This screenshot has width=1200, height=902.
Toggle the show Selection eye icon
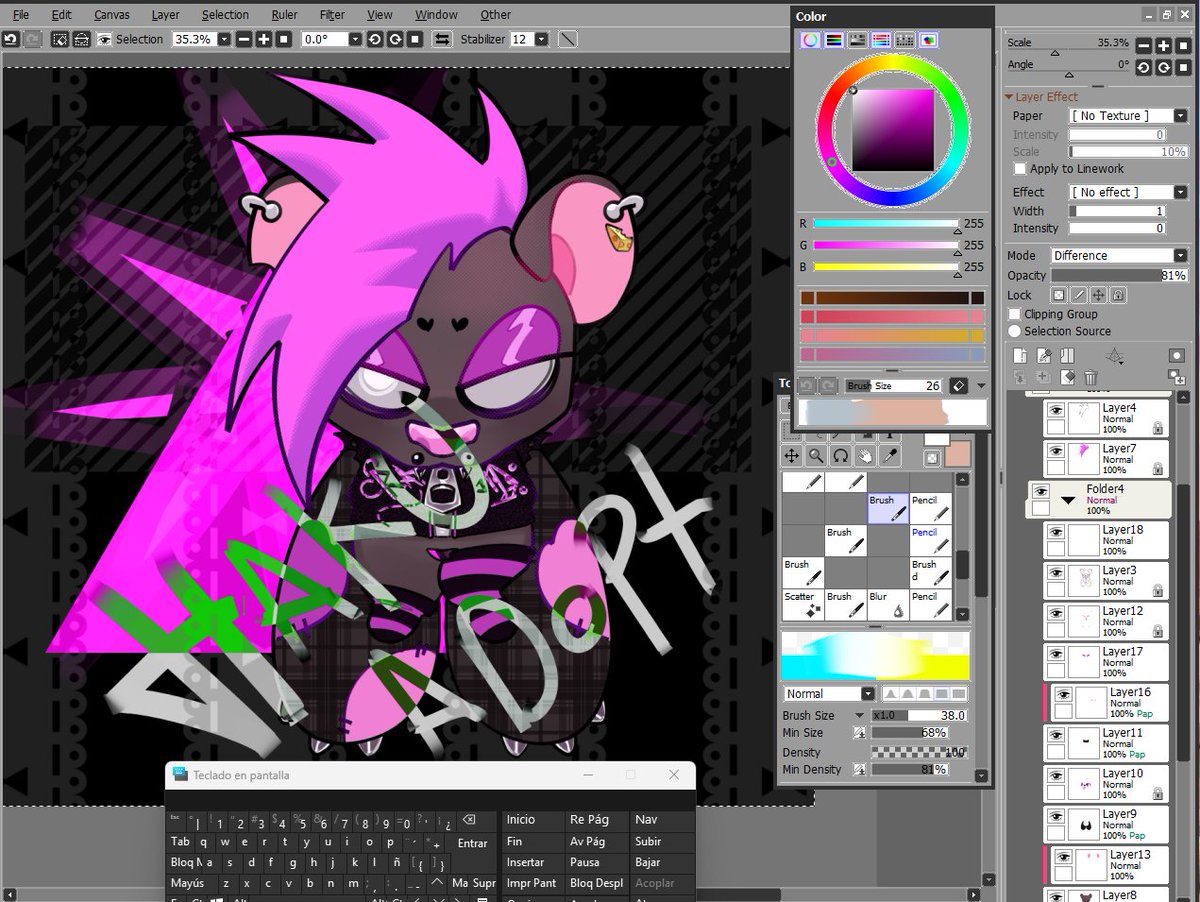103,39
